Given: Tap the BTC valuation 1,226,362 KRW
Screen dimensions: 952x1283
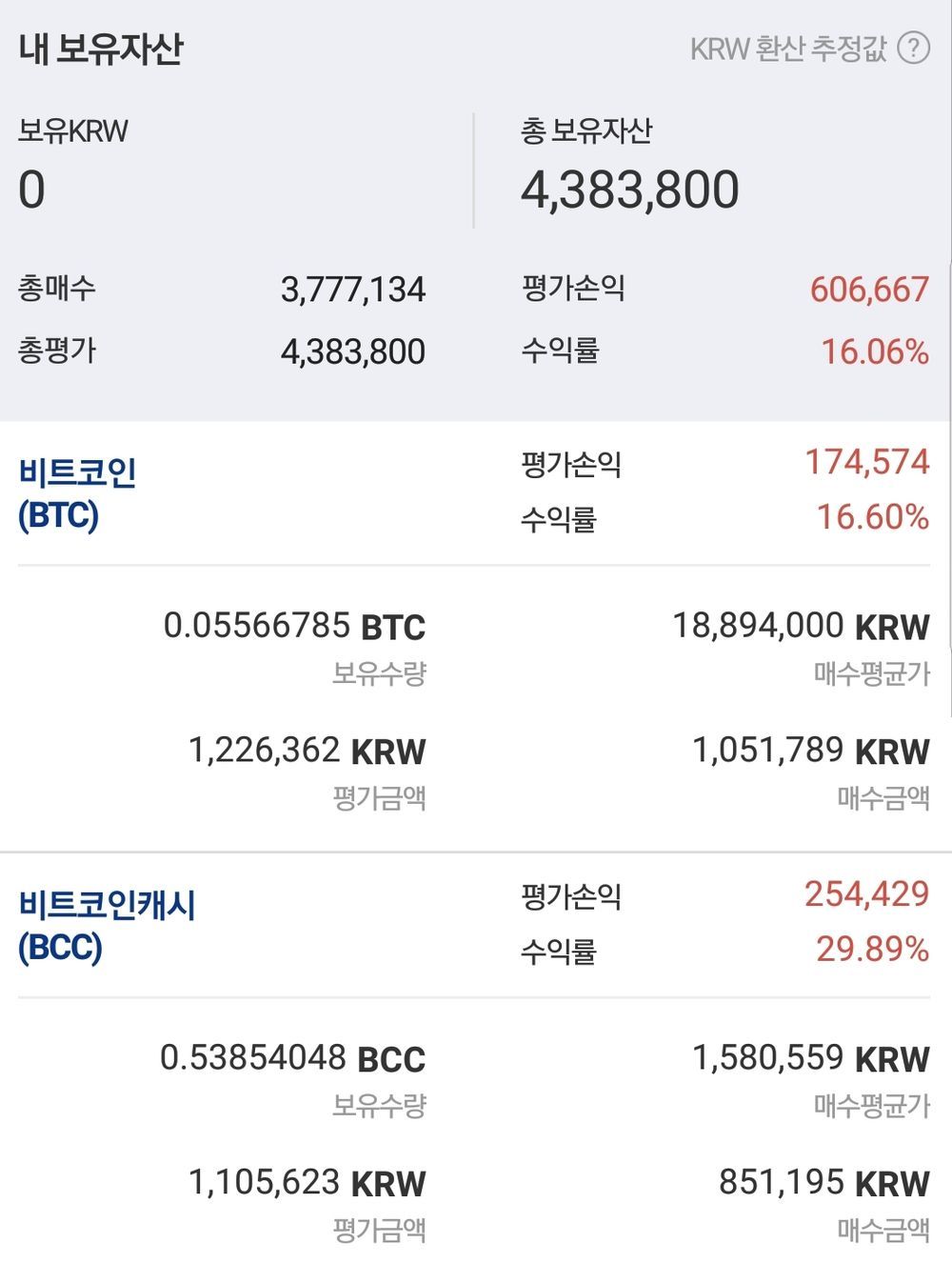Looking at the screenshot, I should [307, 751].
